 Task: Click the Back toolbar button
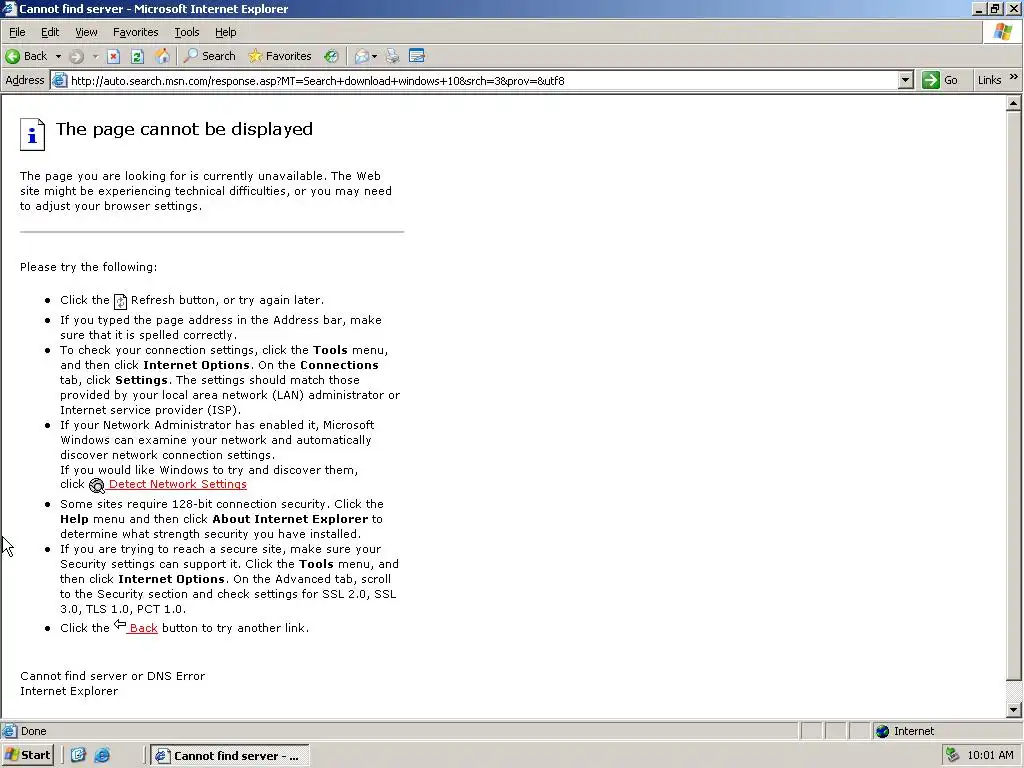tap(26, 56)
